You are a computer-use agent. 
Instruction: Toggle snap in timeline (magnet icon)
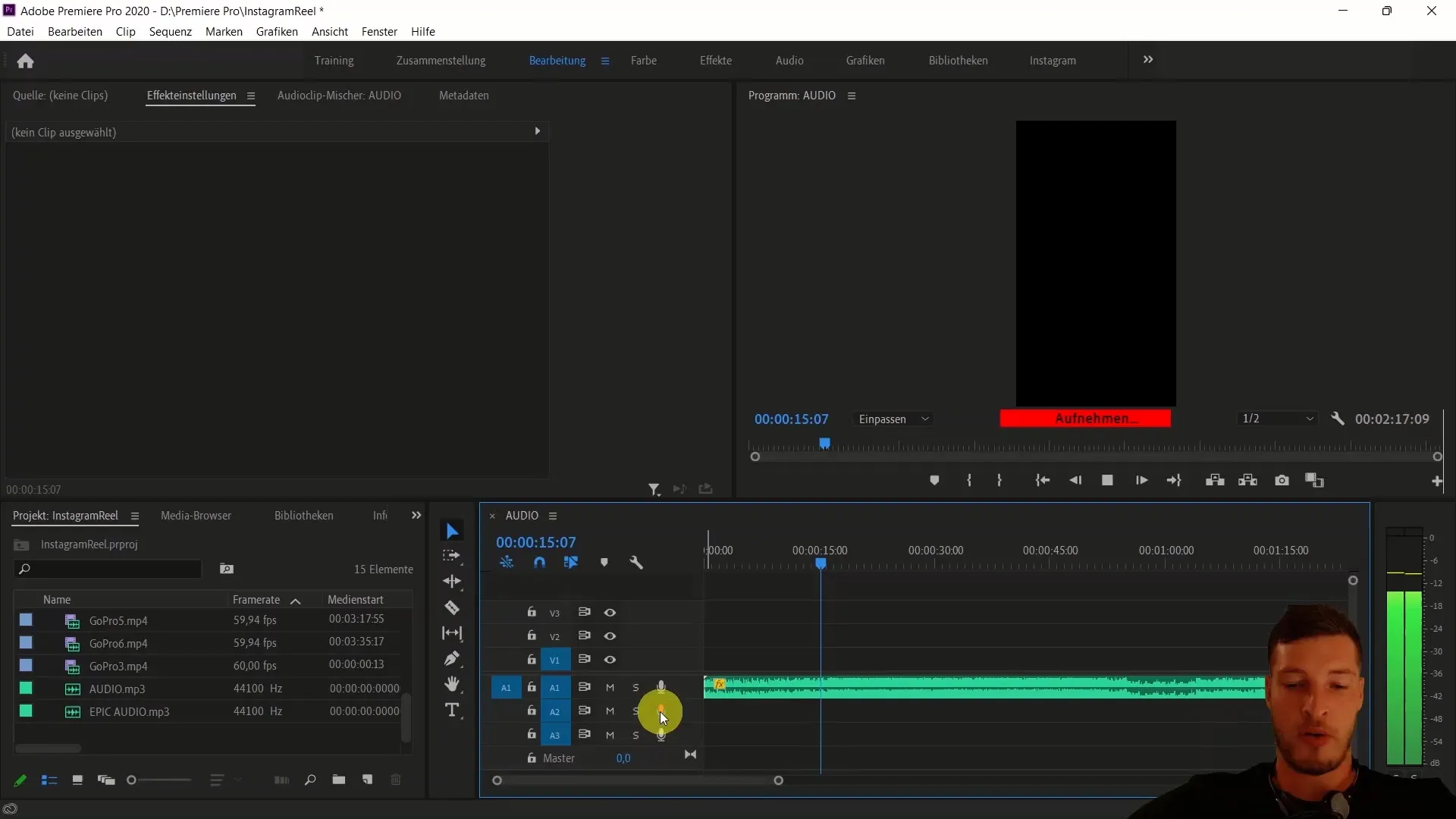pos(539,563)
